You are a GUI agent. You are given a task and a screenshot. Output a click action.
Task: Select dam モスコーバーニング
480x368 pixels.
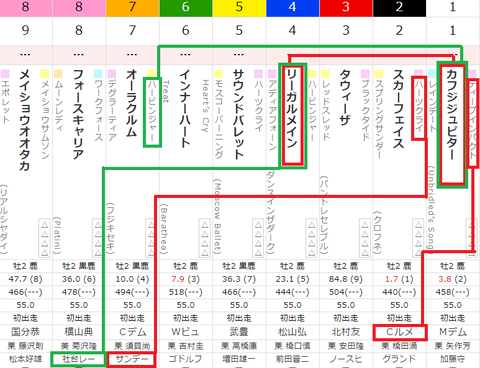[219, 119]
